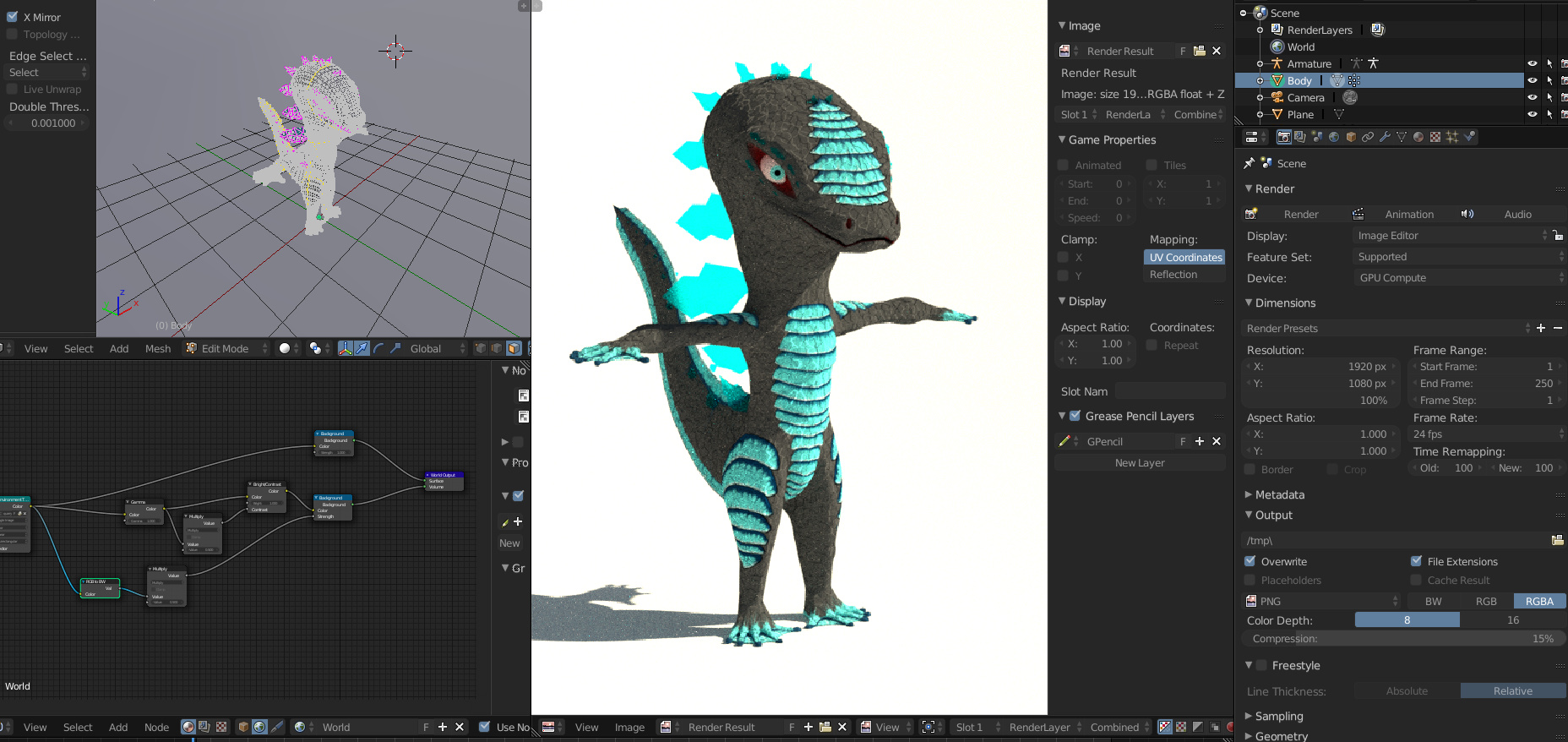Enable Placeholders checkbox

(x=1250, y=580)
